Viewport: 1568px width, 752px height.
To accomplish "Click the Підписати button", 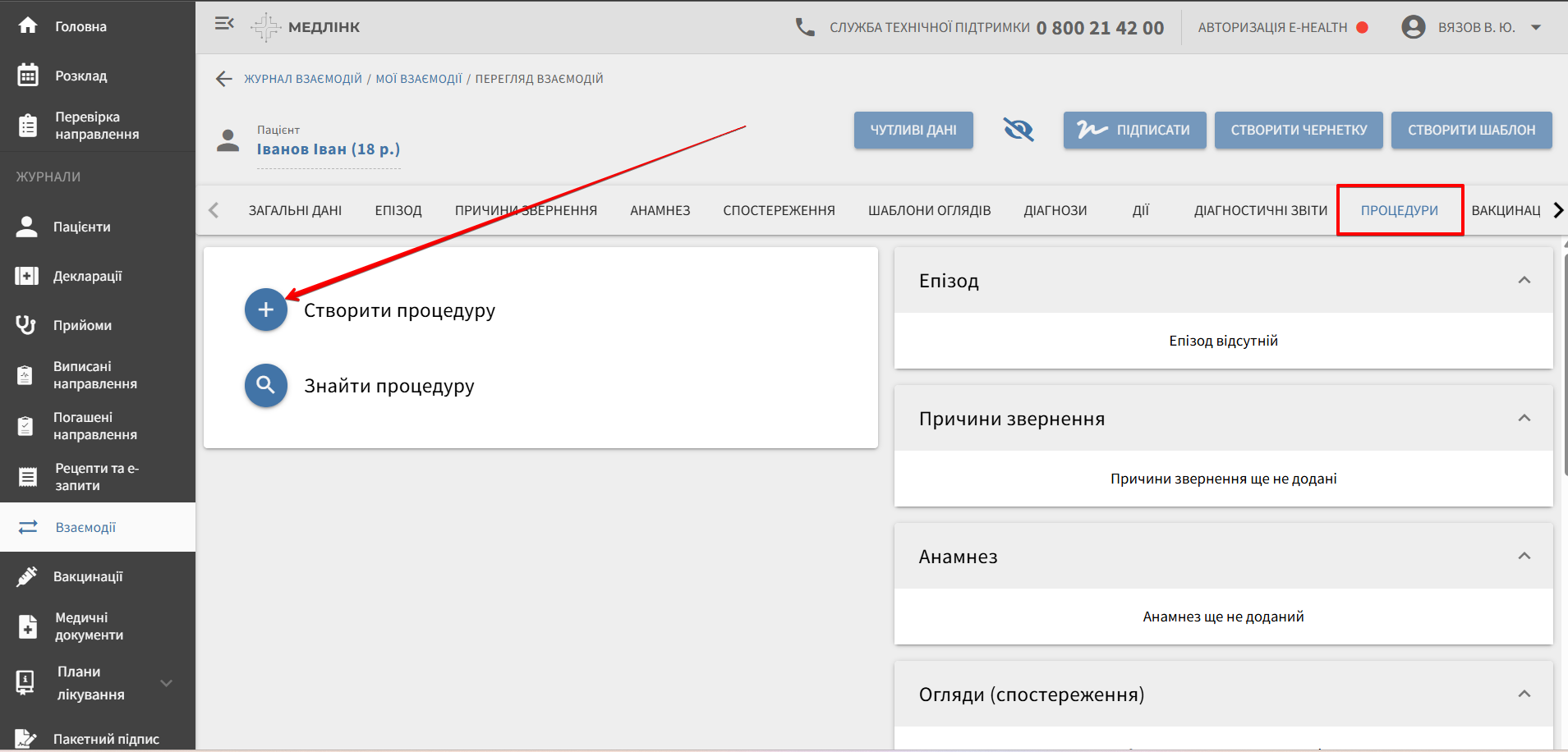I will click(1134, 130).
